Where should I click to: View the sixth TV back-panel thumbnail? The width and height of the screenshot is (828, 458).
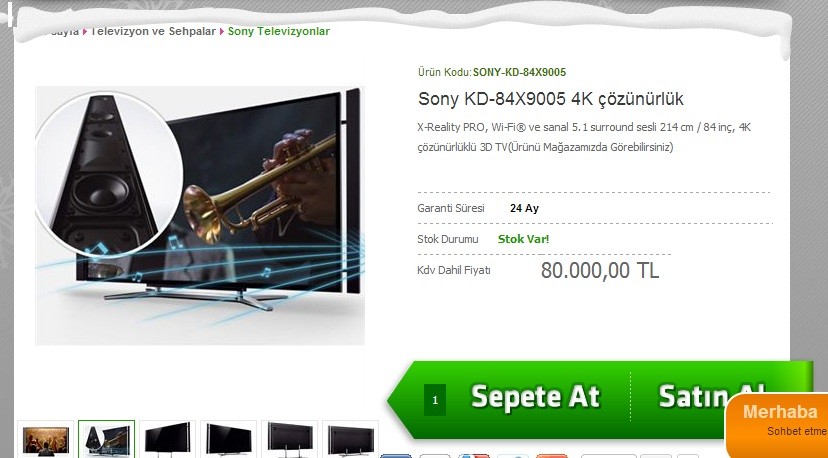pyautogui.click(x=351, y=440)
